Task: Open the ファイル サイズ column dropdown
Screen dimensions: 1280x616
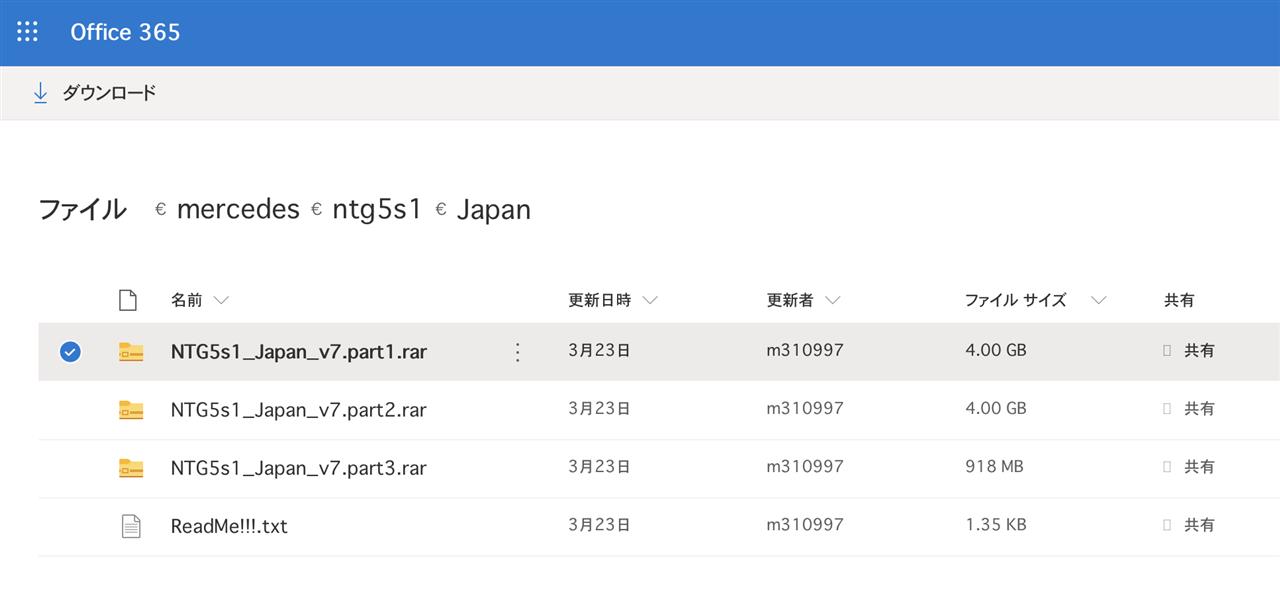Action: (1099, 300)
